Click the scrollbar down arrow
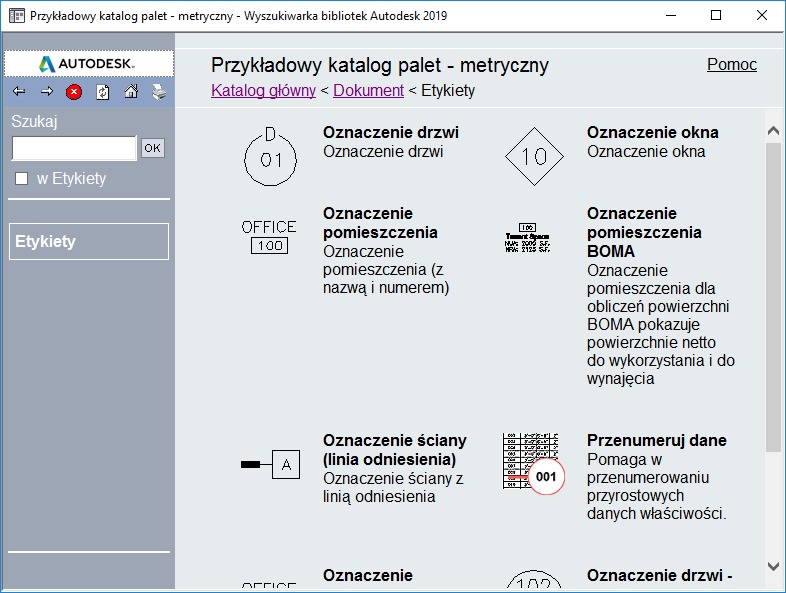Screen dimensions: 786x593 (x=773, y=566)
